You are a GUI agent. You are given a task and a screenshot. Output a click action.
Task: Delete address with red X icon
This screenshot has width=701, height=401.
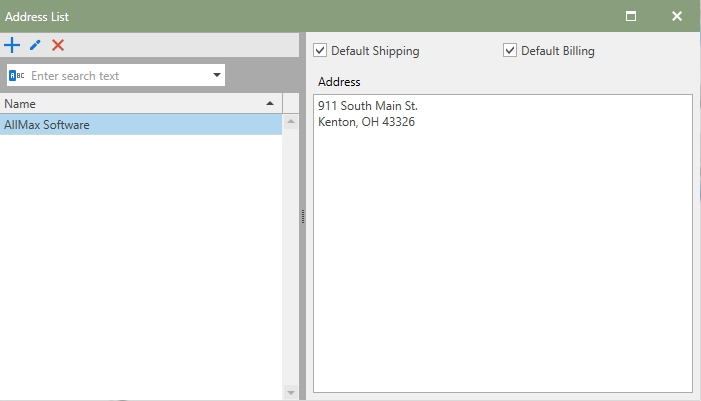58,45
